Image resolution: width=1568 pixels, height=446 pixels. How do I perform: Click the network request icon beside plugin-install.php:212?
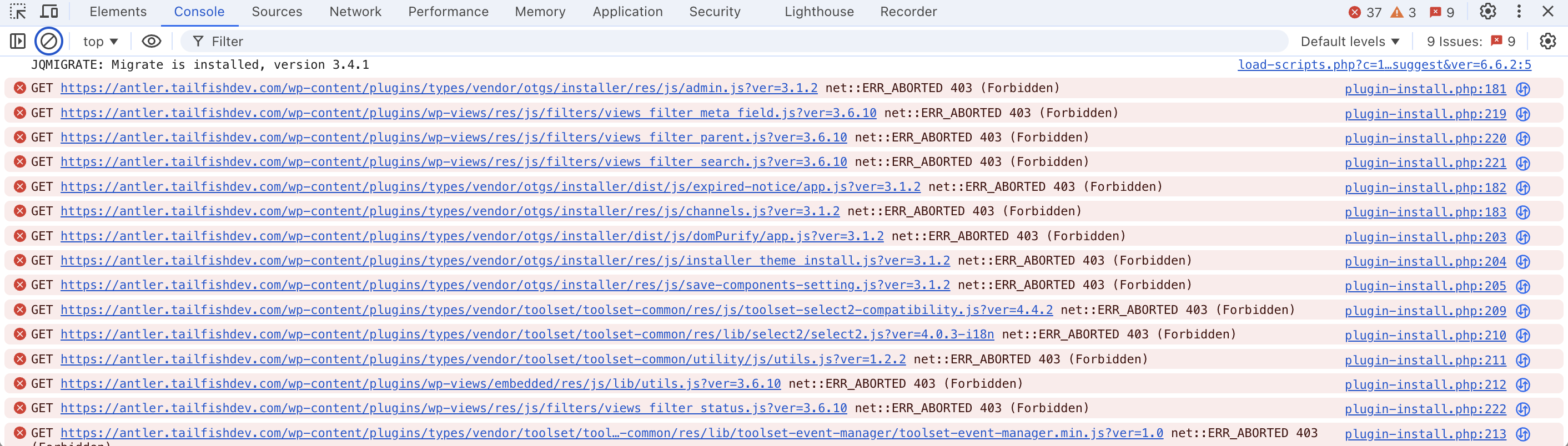click(1522, 384)
